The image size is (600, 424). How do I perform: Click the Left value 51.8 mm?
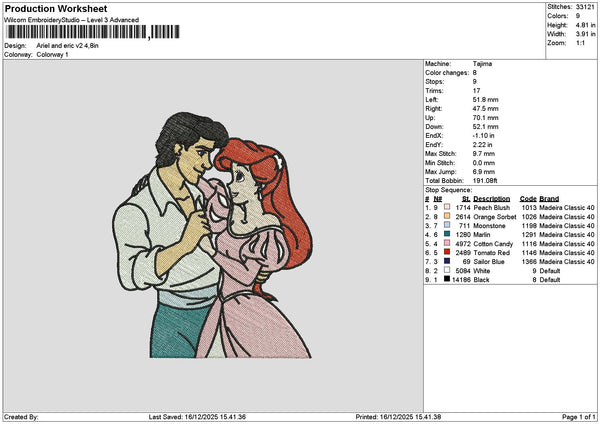485,100
